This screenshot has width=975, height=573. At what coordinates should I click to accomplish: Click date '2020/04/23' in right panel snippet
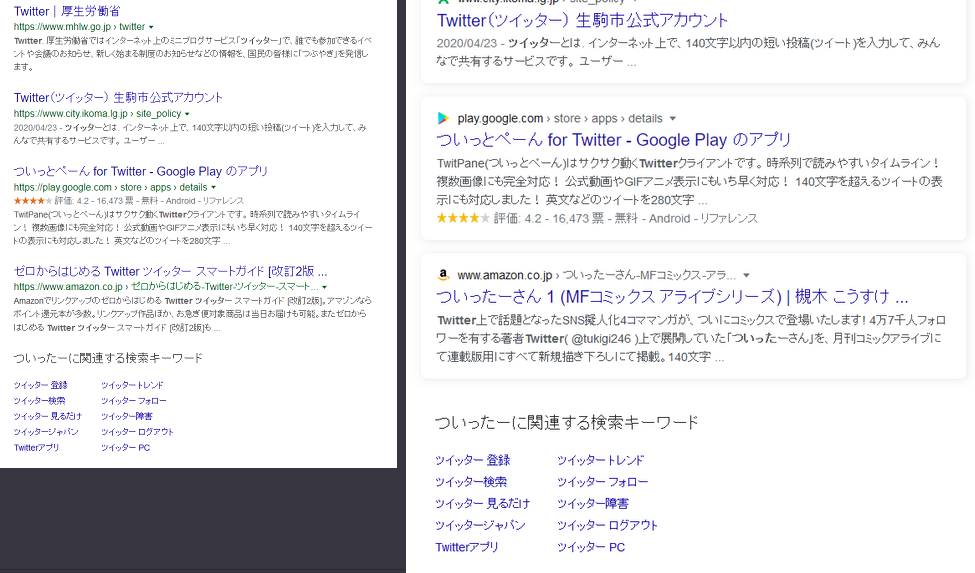[467, 44]
